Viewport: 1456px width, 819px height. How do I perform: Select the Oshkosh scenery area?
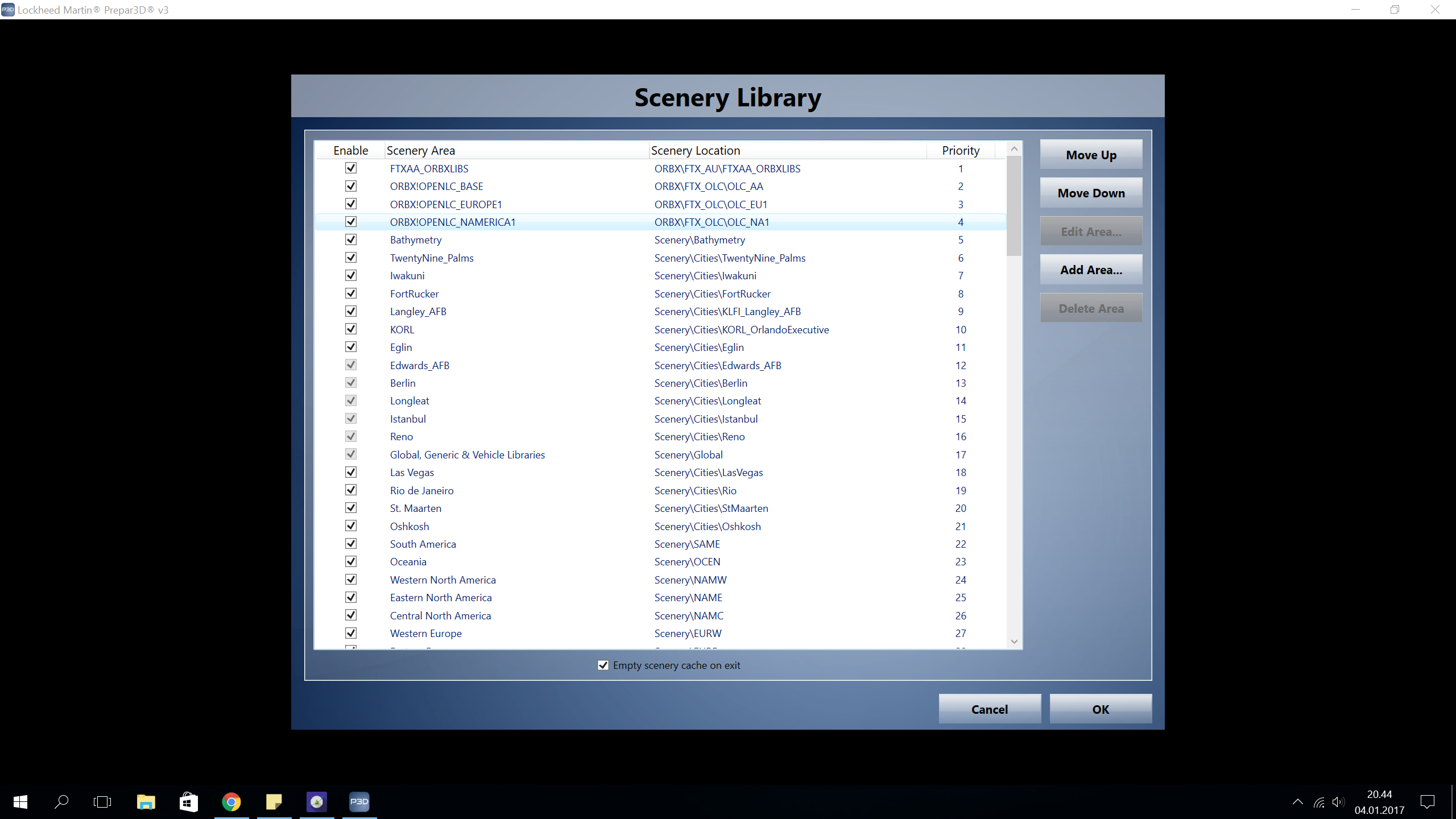click(x=660, y=526)
